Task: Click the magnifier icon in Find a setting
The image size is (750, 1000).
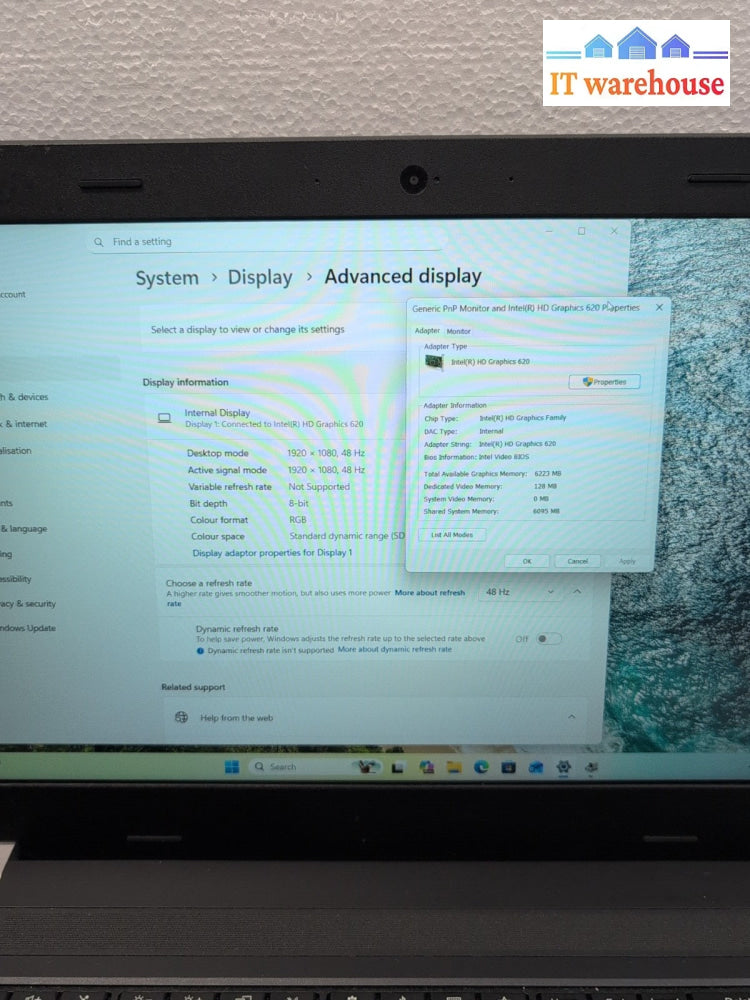Action: pyautogui.click(x=99, y=242)
